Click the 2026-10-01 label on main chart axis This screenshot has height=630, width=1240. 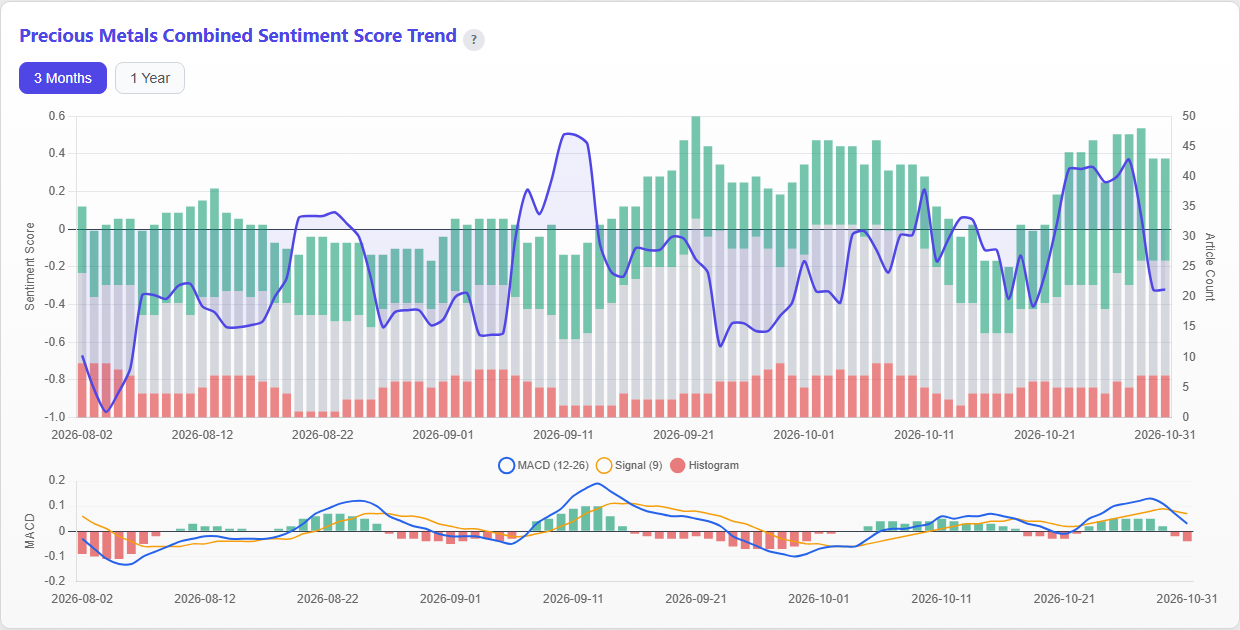point(804,435)
